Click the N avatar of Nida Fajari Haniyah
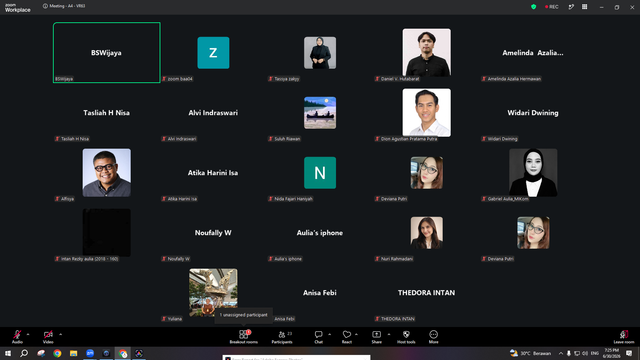 click(320, 173)
